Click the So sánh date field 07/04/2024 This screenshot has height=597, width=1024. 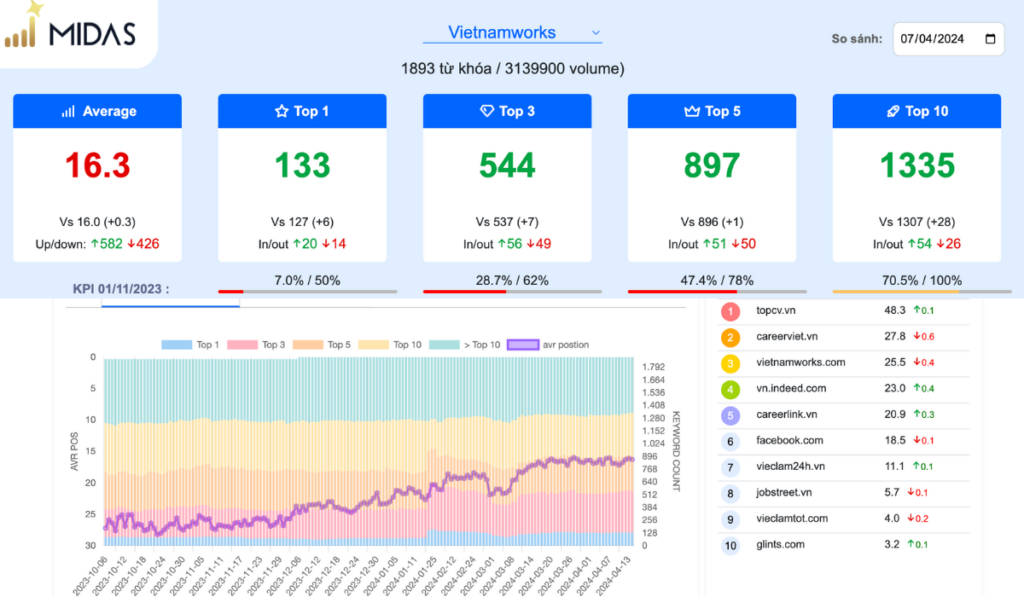pos(948,39)
